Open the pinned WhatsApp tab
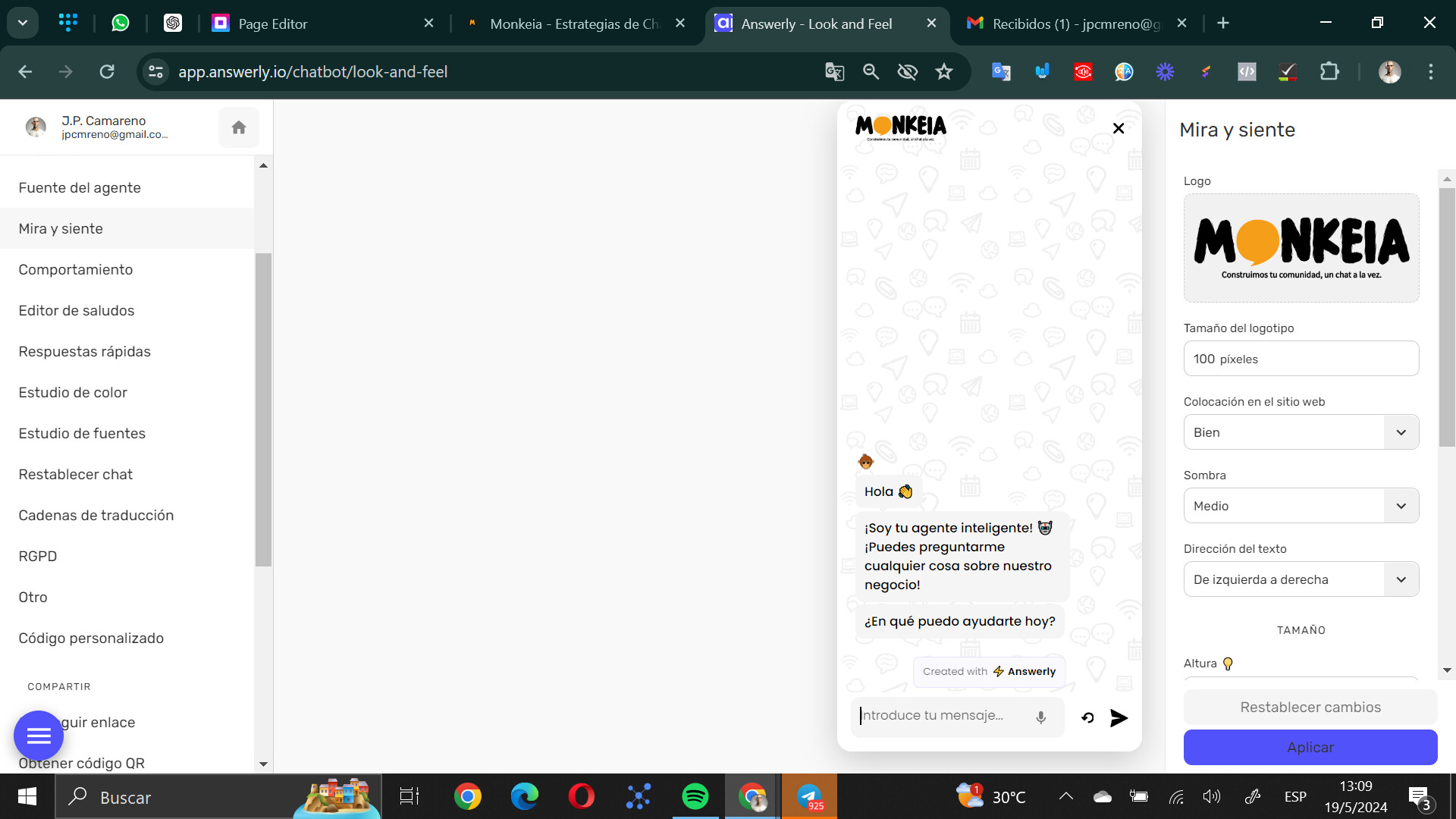 tap(120, 23)
